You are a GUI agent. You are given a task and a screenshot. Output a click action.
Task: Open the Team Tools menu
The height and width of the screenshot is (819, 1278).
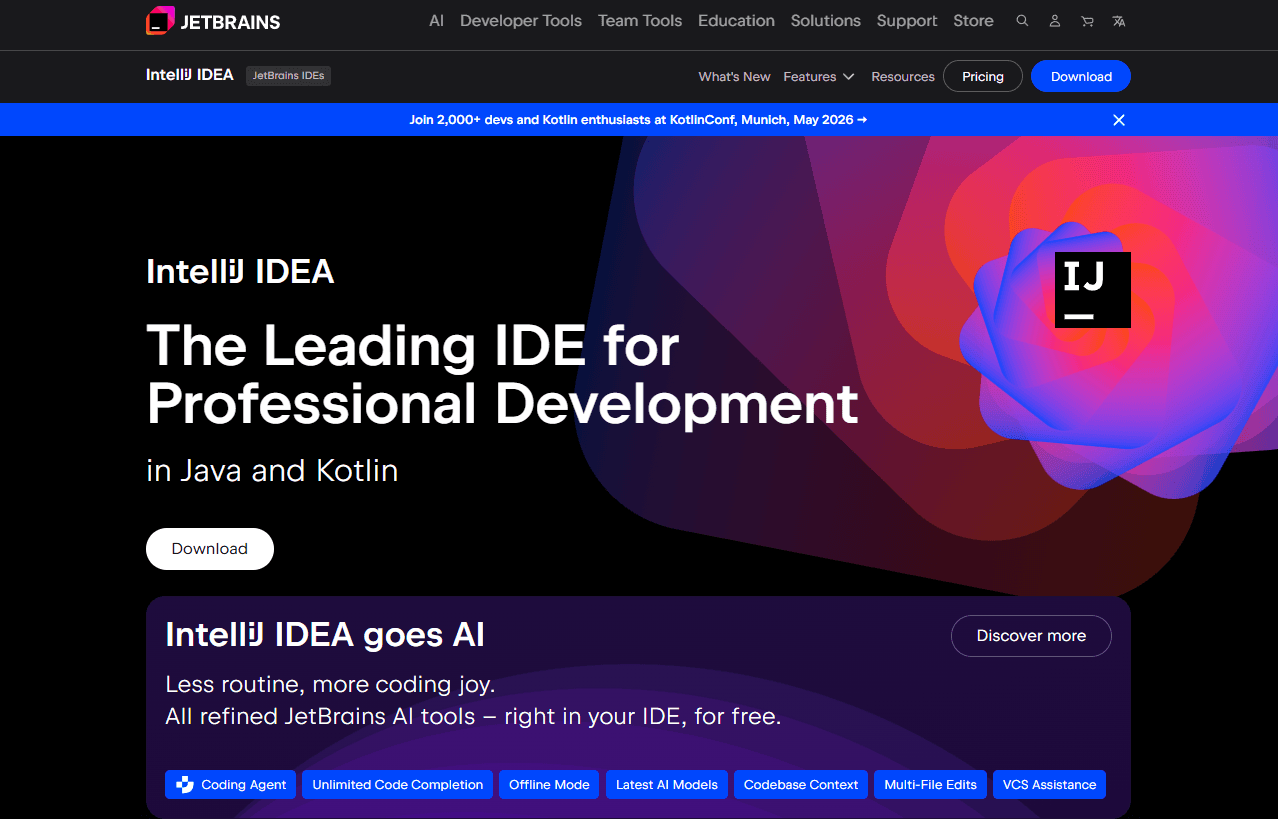click(640, 21)
